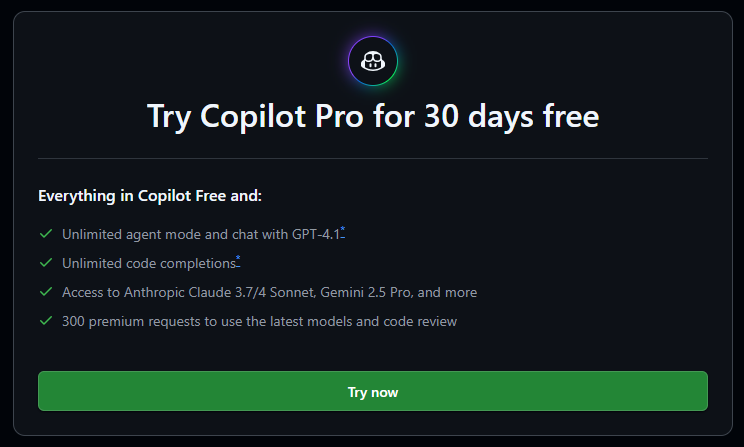
Task: Click the checkmark beside Anthropic Claude access
Action: (x=46, y=292)
